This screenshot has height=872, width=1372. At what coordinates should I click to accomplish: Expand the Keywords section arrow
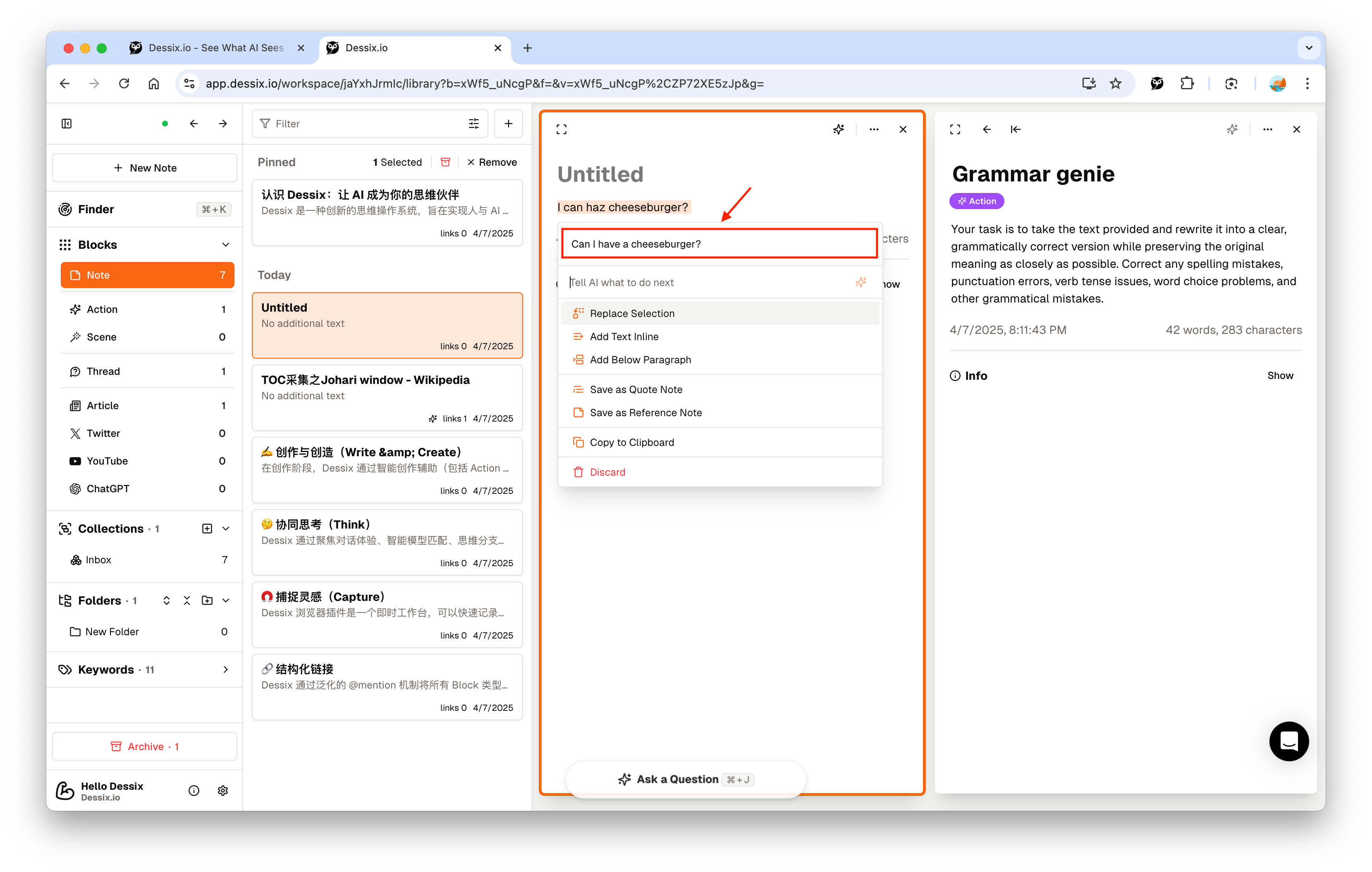(226, 670)
